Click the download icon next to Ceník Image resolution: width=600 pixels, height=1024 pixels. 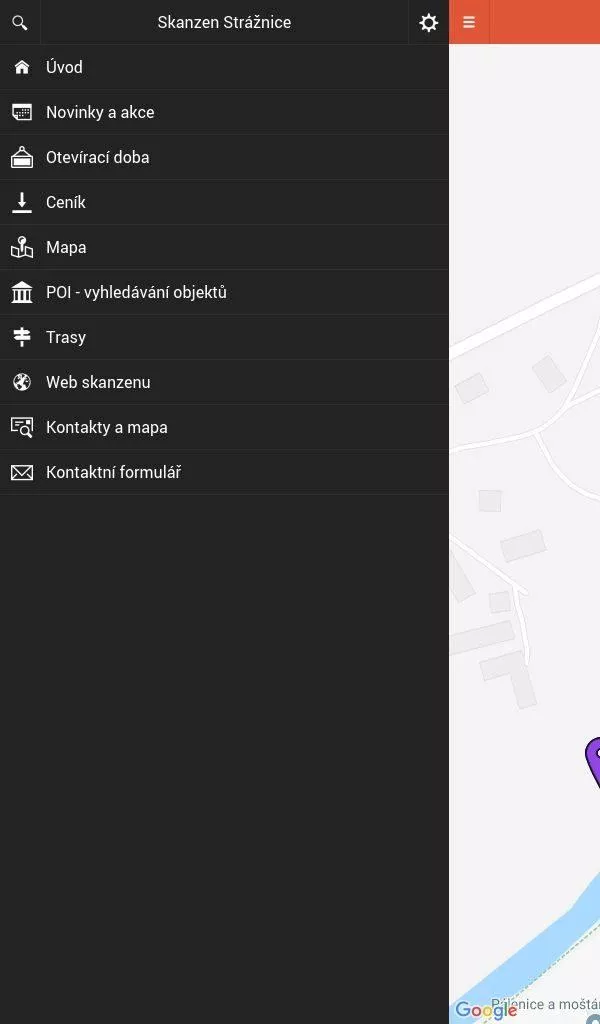click(22, 202)
